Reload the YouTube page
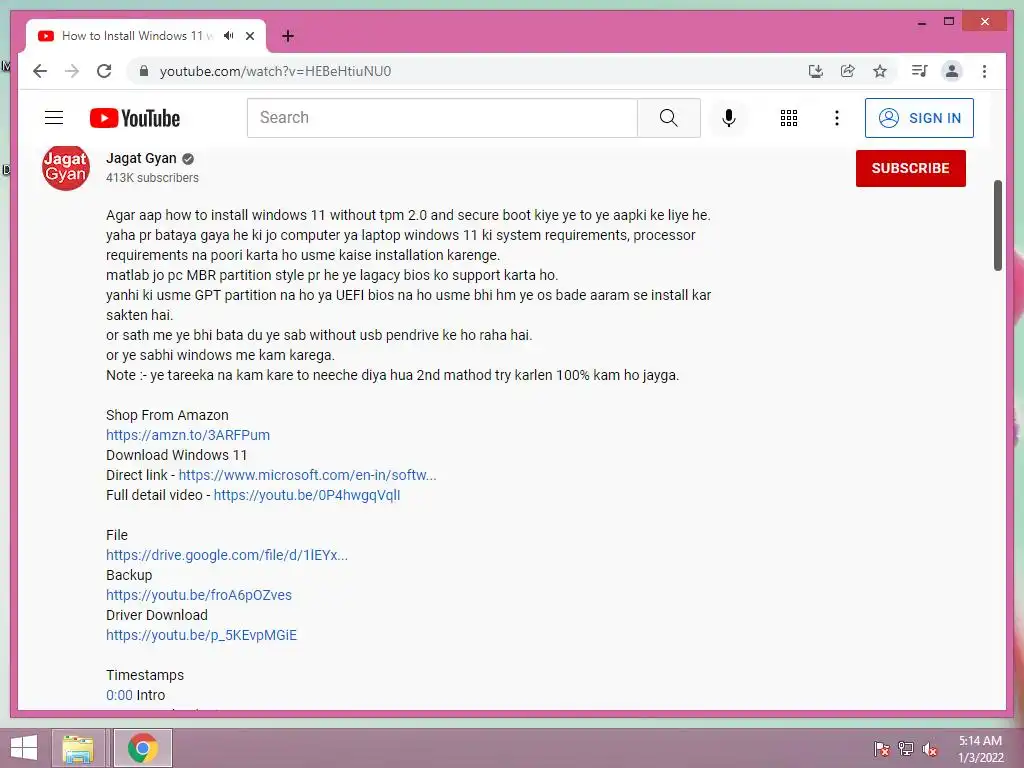 tap(104, 71)
